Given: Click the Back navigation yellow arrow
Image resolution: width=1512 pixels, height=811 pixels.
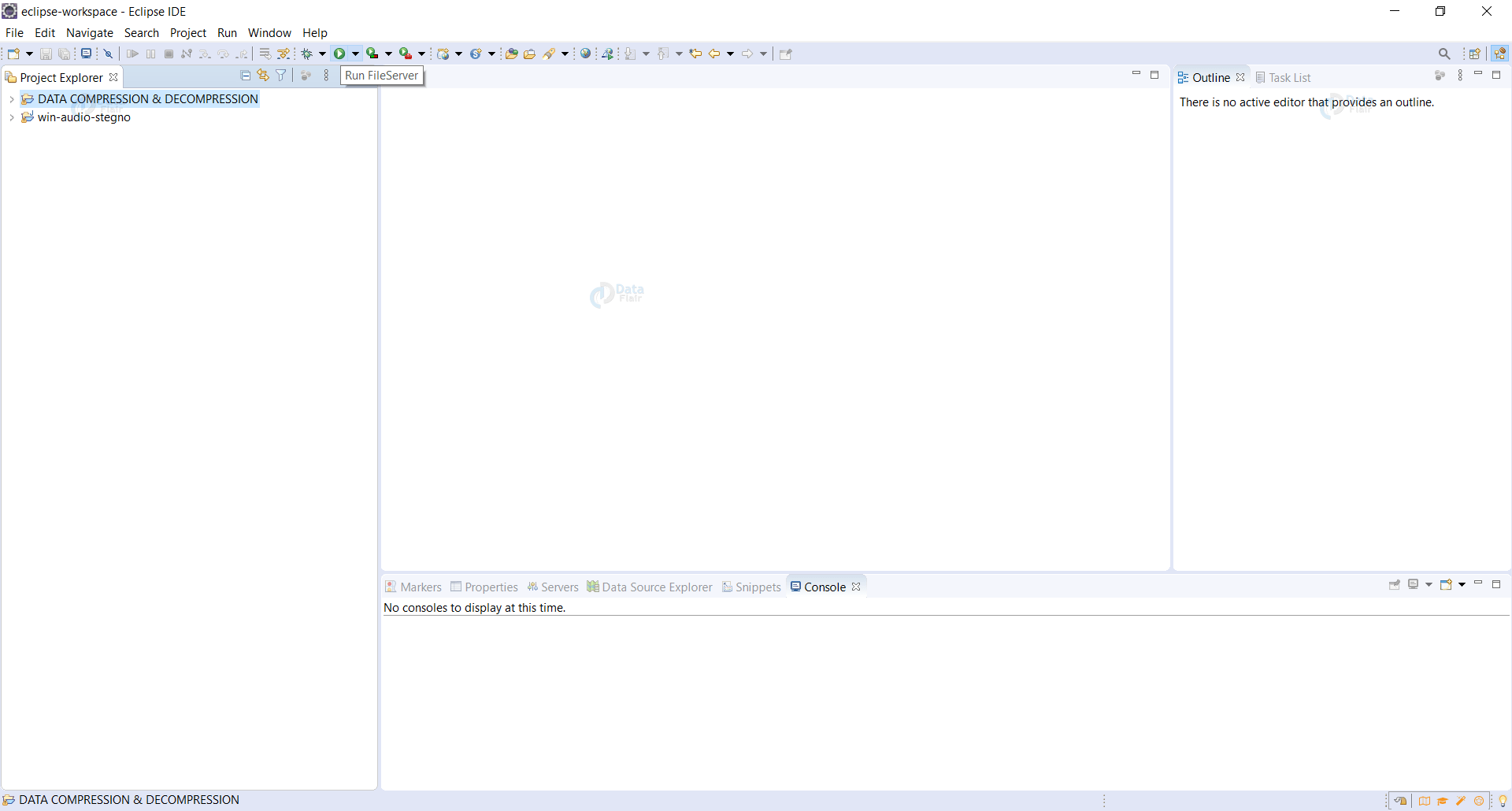Looking at the screenshot, I should point(714,54).
